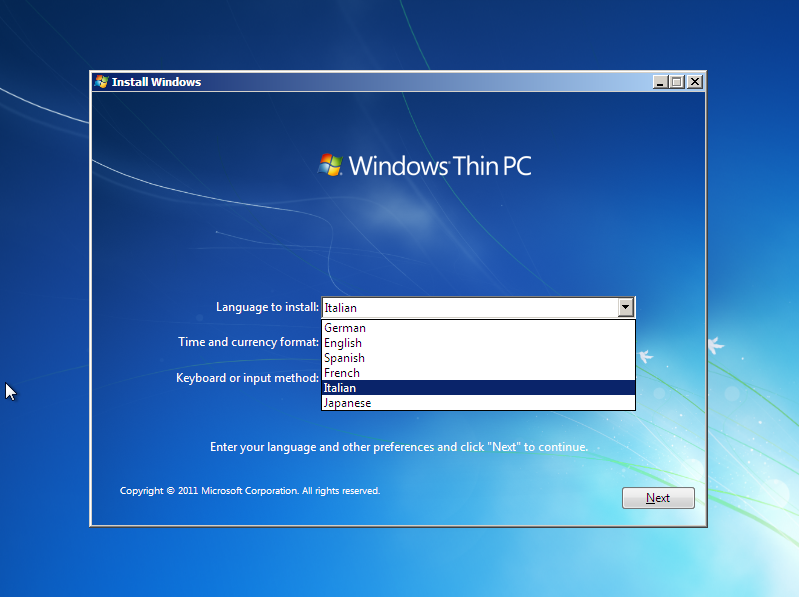Collapse the Language to install dropdown arrow
799x597 pixels.
(625, 307)
